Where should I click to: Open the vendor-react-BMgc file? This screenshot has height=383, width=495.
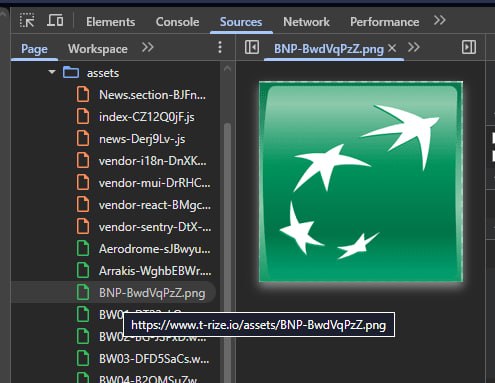pos(155,205)
